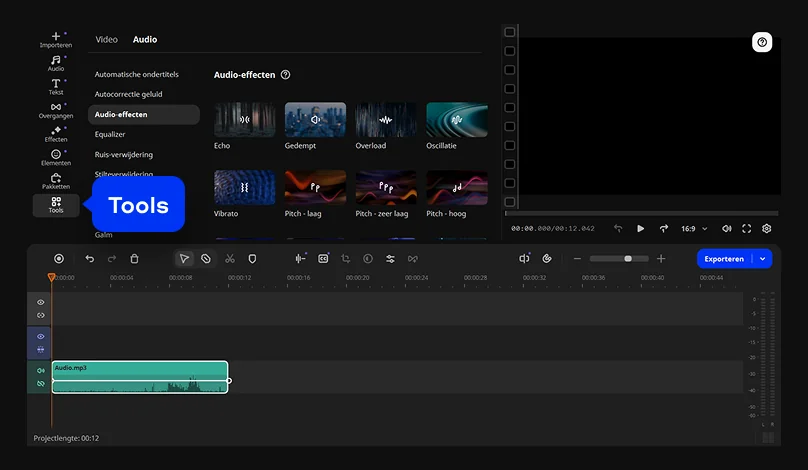This screenshot has height=470, width=808.
Task: Click the crop tool icon
Action: 345,258
